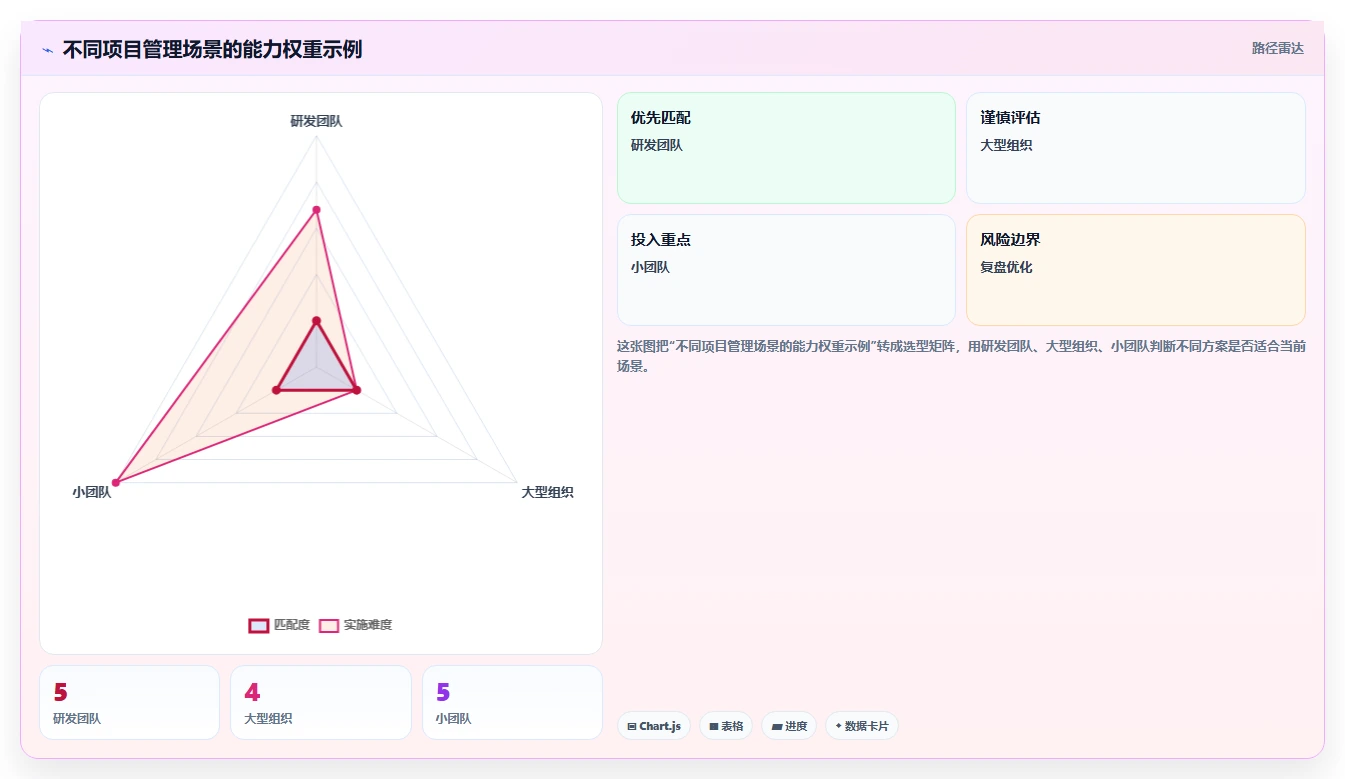Click the 路径雷达 label in header
Viewport: 1345px width, 779px height.
click(1277, 48)
